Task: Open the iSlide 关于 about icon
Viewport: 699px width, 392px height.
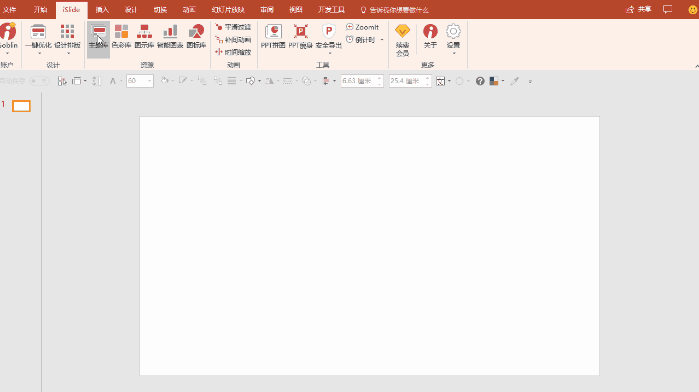Action: (x=430, y=37)
